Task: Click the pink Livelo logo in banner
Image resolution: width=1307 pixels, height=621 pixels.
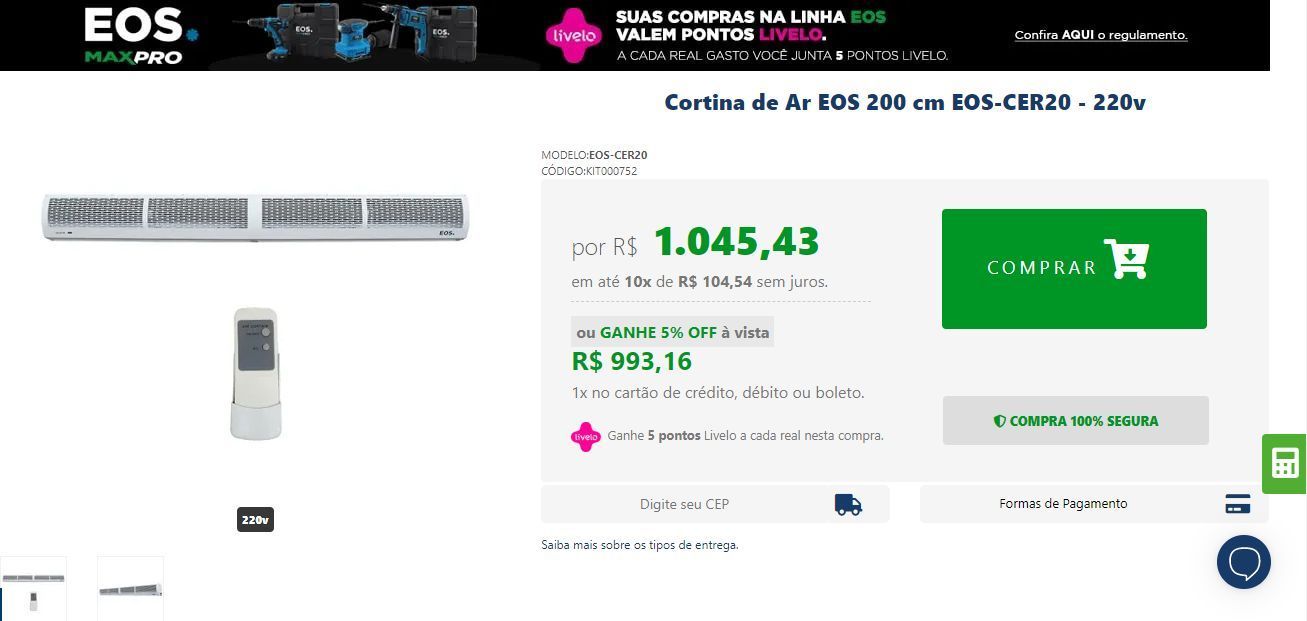Action: pos(574,36)
